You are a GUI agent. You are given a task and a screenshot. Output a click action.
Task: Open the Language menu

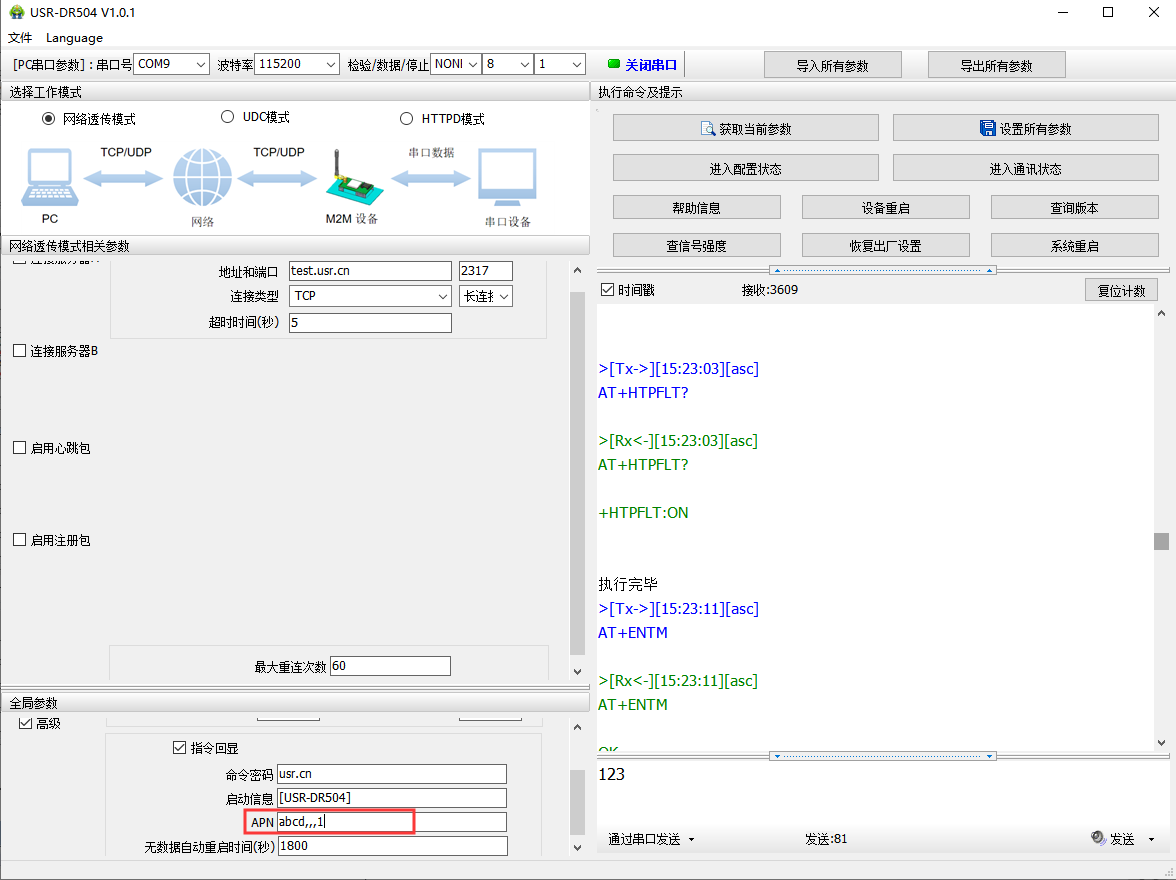pos(74,38)
